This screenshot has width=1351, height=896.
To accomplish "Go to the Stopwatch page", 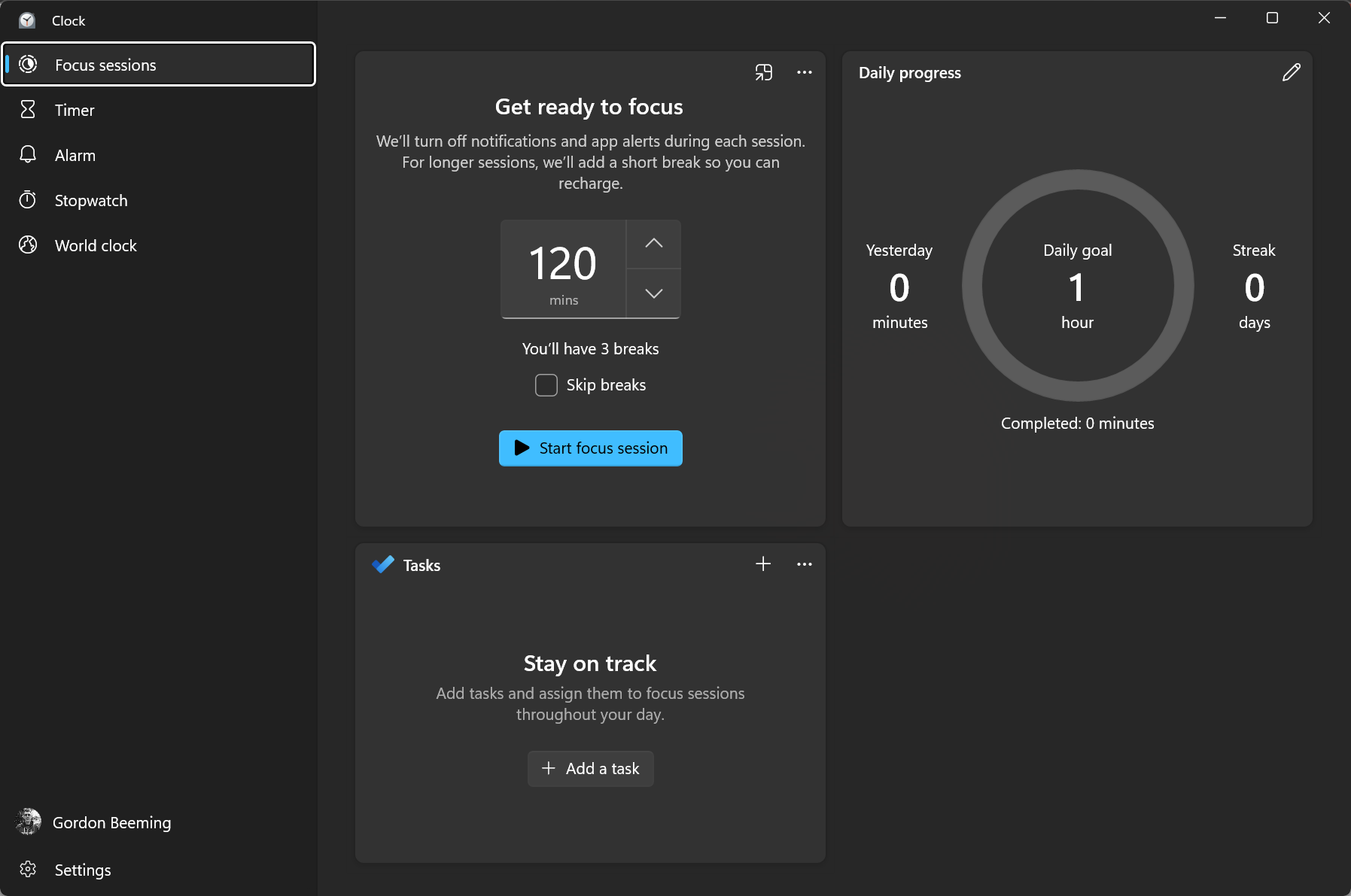I will (91, 201).
